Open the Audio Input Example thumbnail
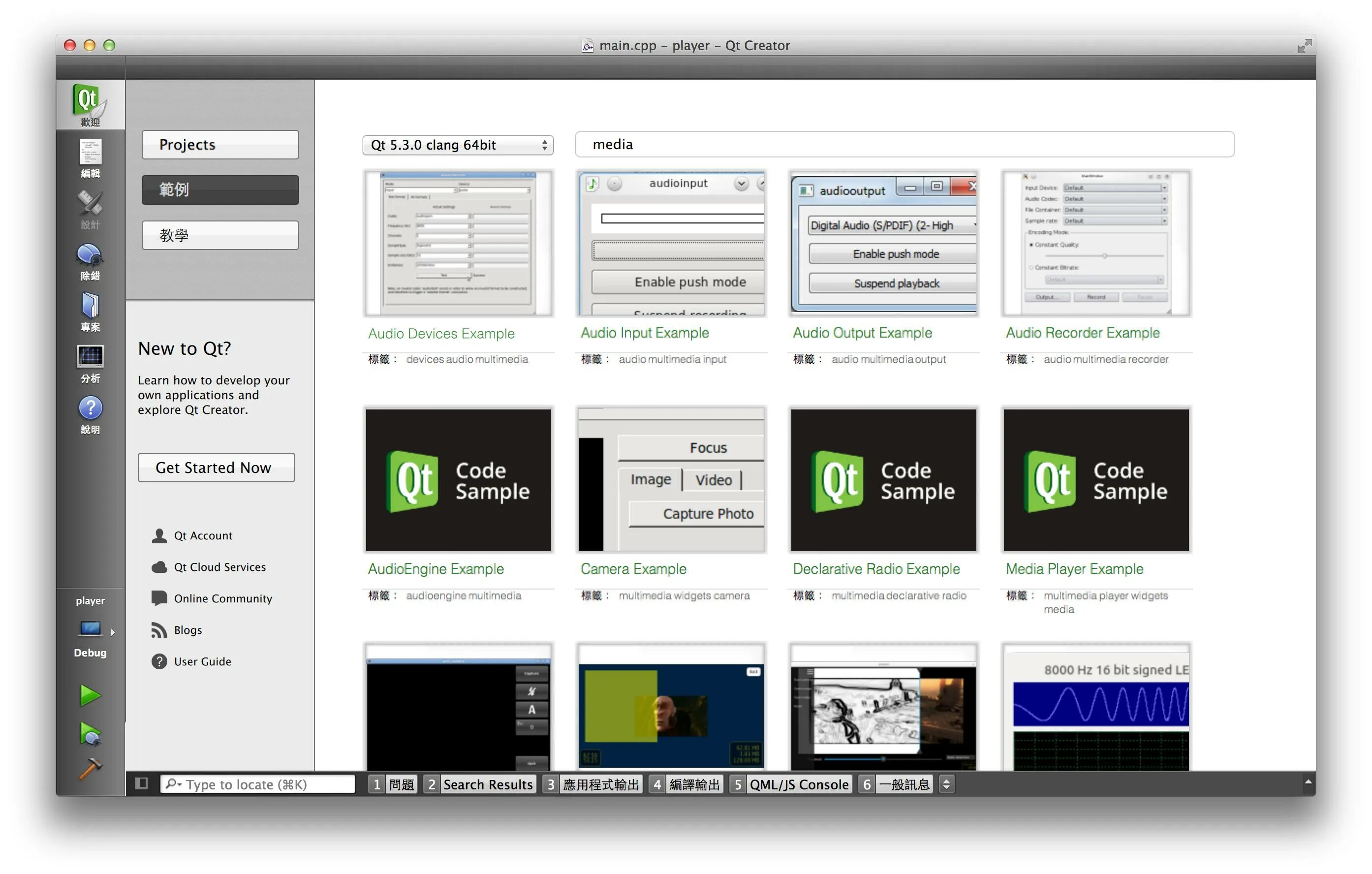 click(x=671, y=243)
